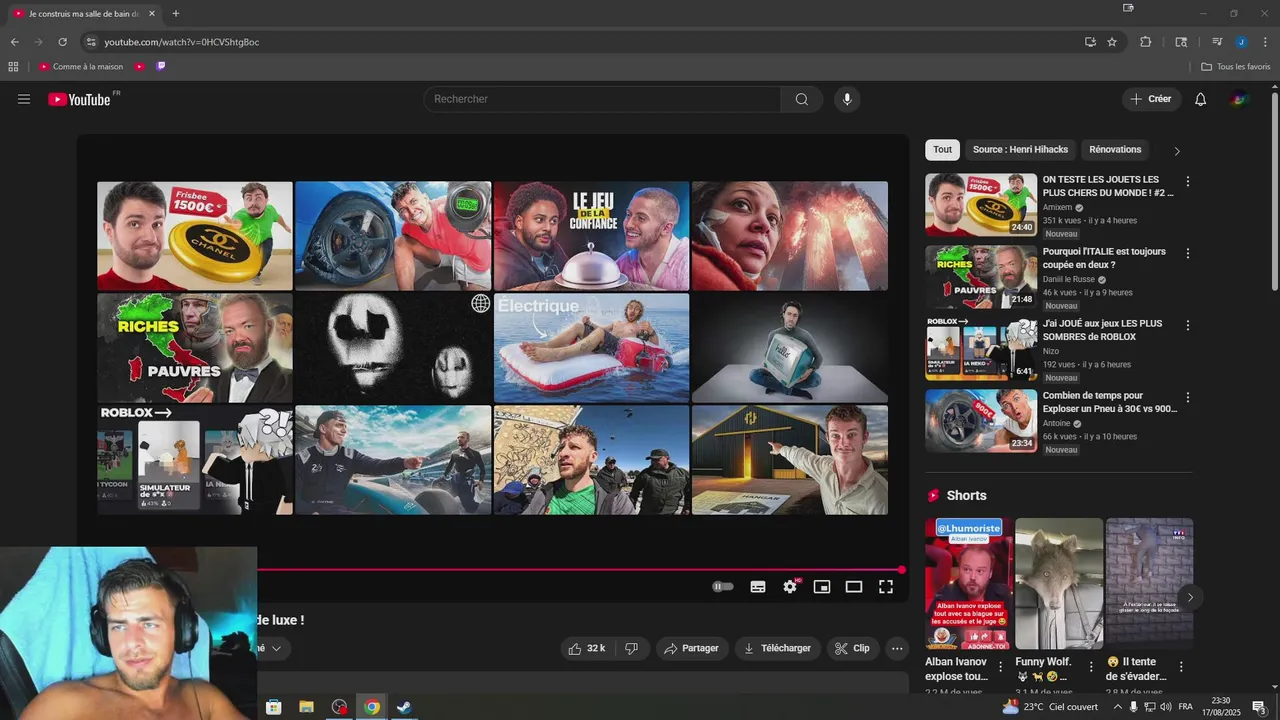
Task: View site information icon in address bar
Action: [x=91, y=42]
